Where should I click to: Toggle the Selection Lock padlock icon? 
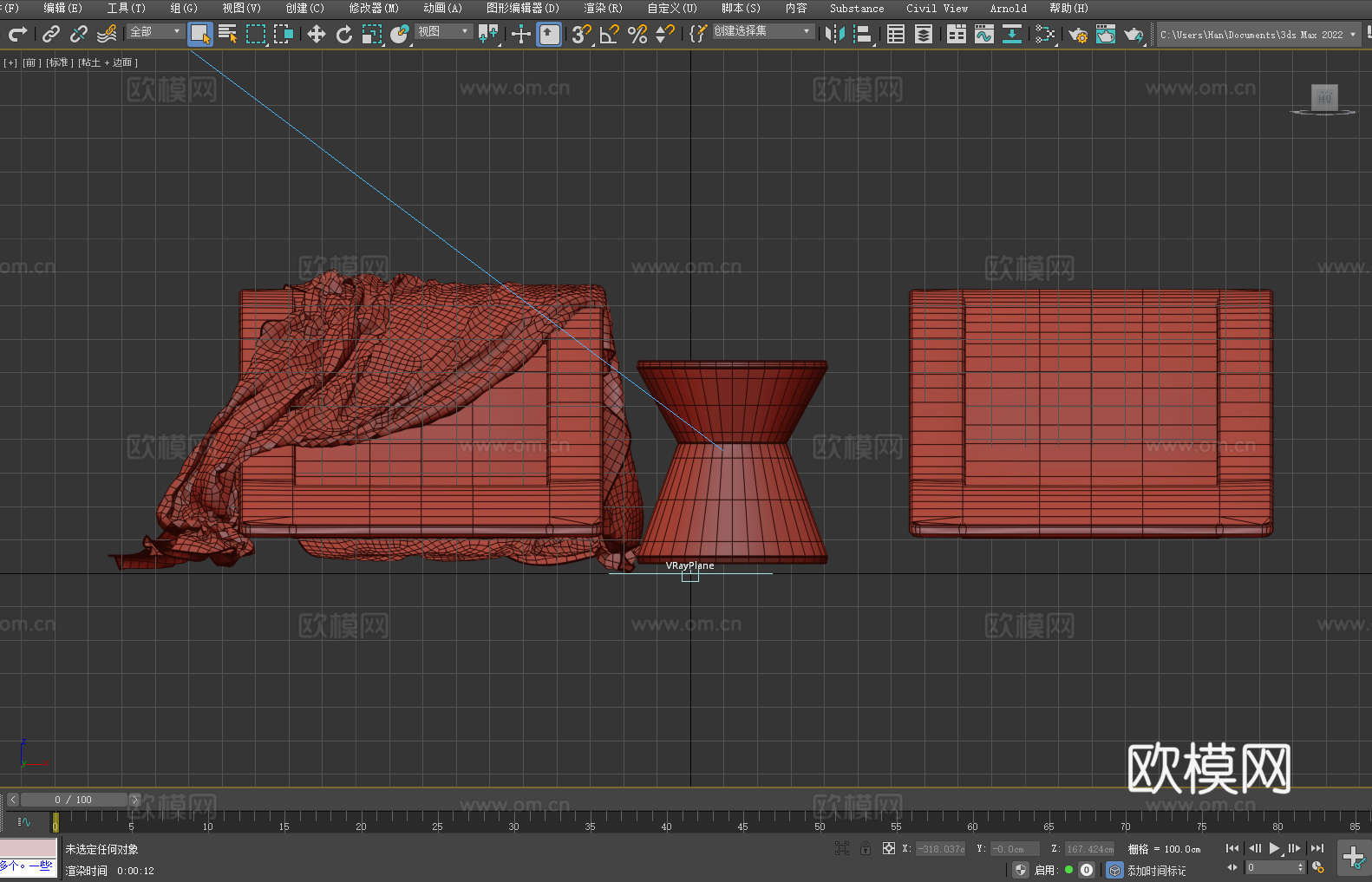(x=865, y=848)
